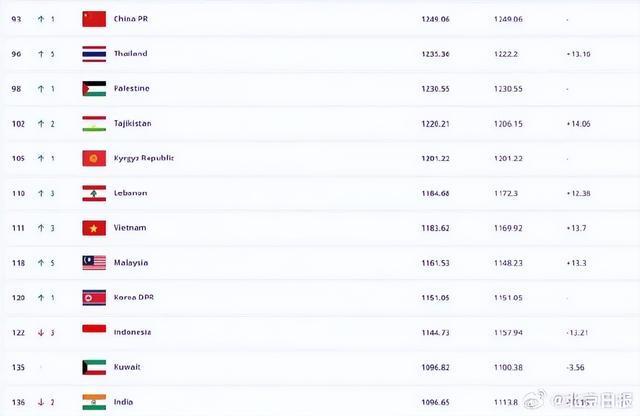Click the green up arrow beside Malaysia
Viewport: 640px width, 416px height.
click(41, 263)
